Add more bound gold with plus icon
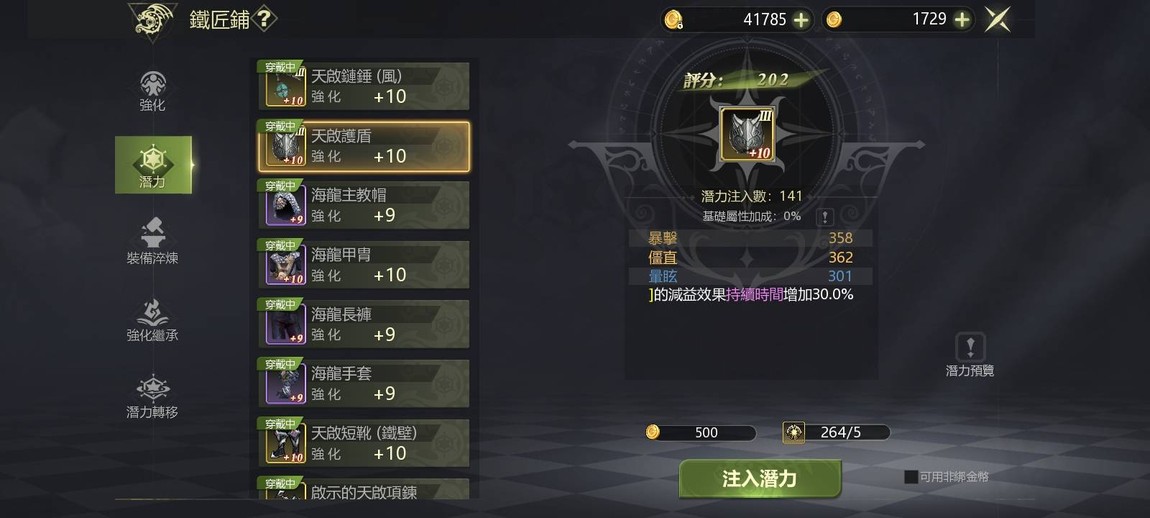This screenshot has width=1150, height=518. (x=801, y=20)
